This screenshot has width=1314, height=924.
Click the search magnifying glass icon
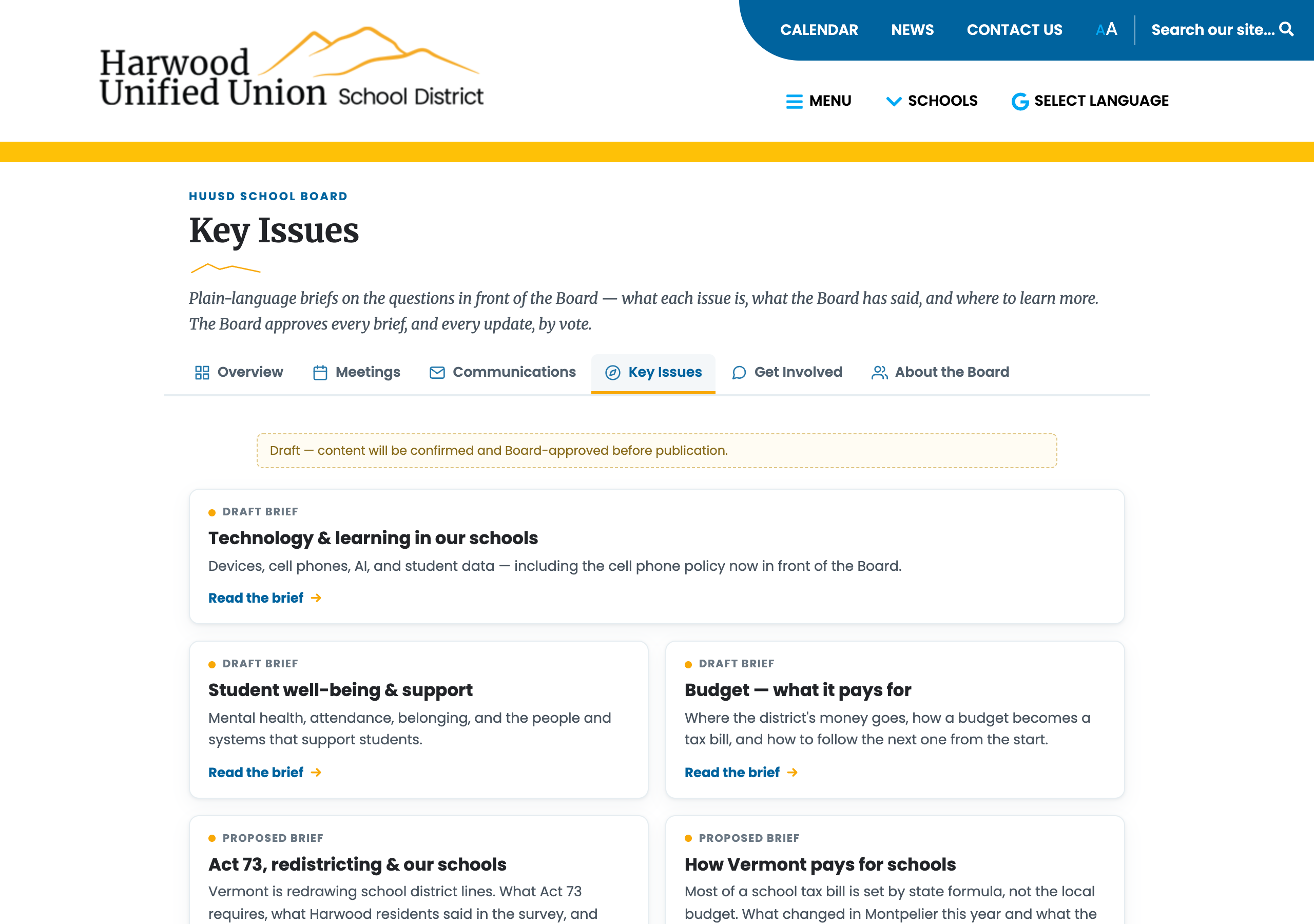pyautogui.click(x=1286, y=29)
